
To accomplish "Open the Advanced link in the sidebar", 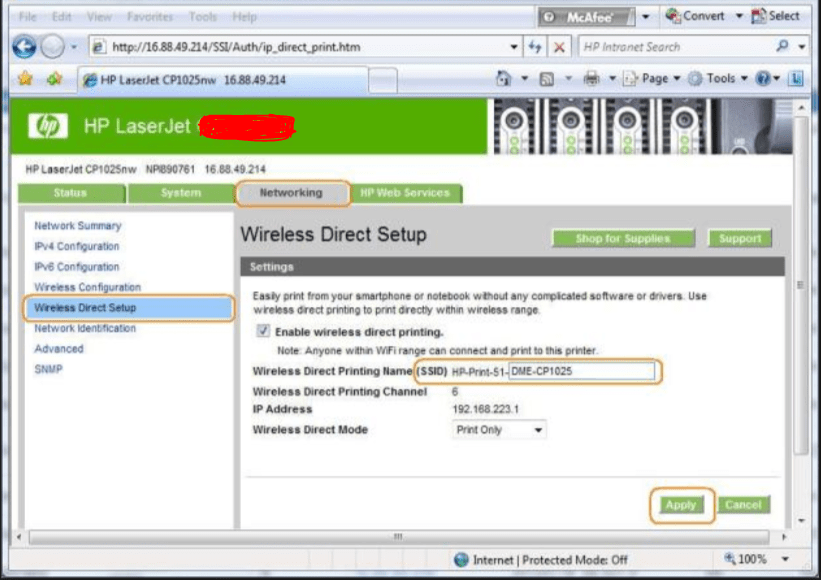I will (59, 349).
